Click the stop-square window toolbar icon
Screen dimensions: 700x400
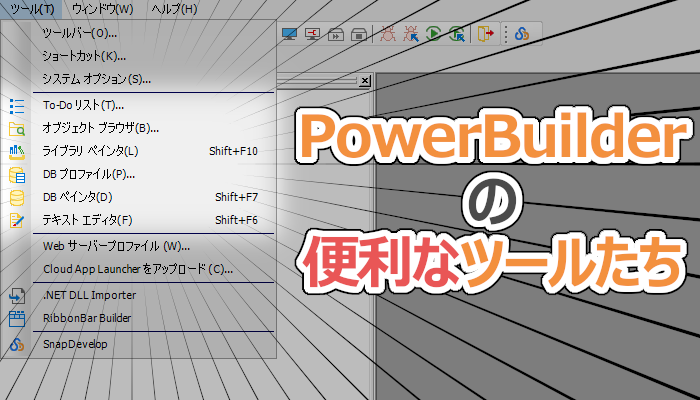358,34
